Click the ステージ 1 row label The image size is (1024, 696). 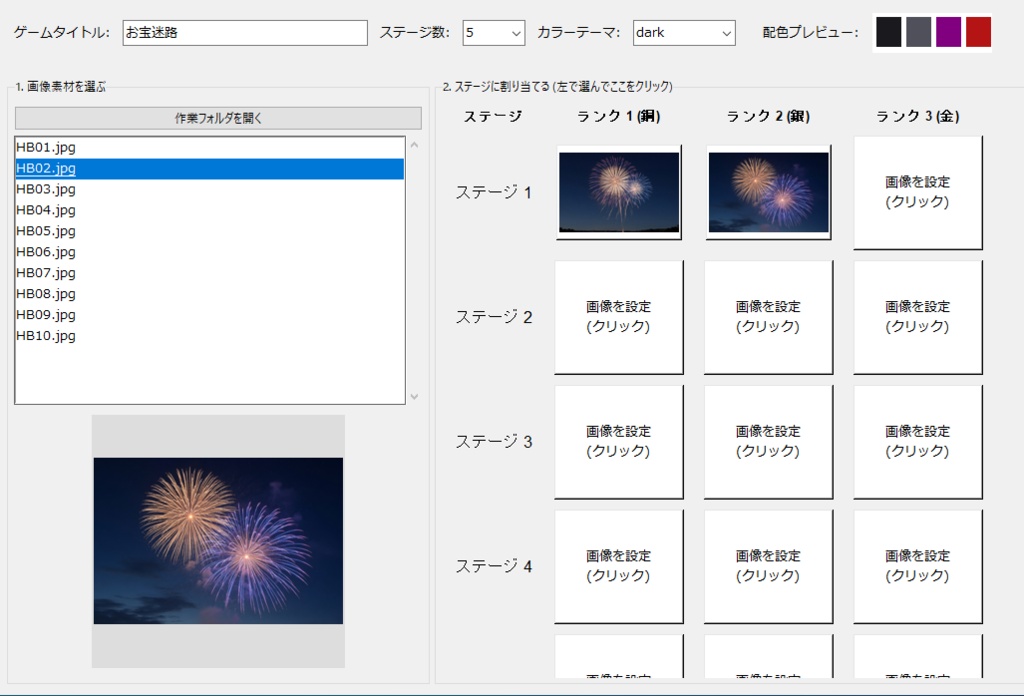pos(494,193)
